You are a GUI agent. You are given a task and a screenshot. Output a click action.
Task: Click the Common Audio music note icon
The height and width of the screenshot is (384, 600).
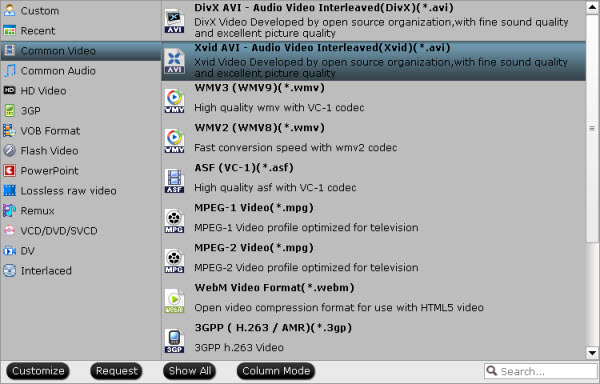[x=9, y=71]
